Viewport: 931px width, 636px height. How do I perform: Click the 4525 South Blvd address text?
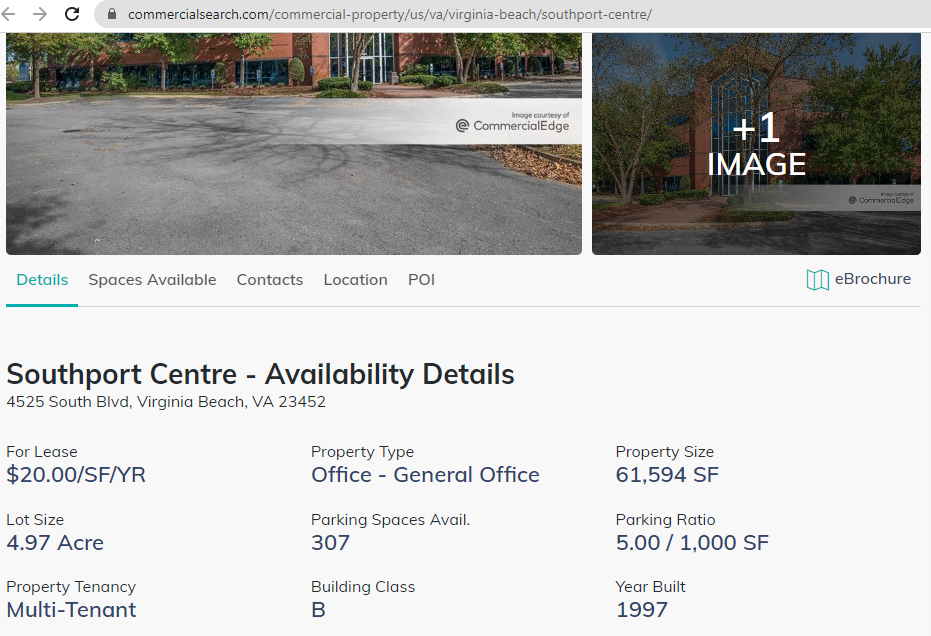click(x=166, y=402)
